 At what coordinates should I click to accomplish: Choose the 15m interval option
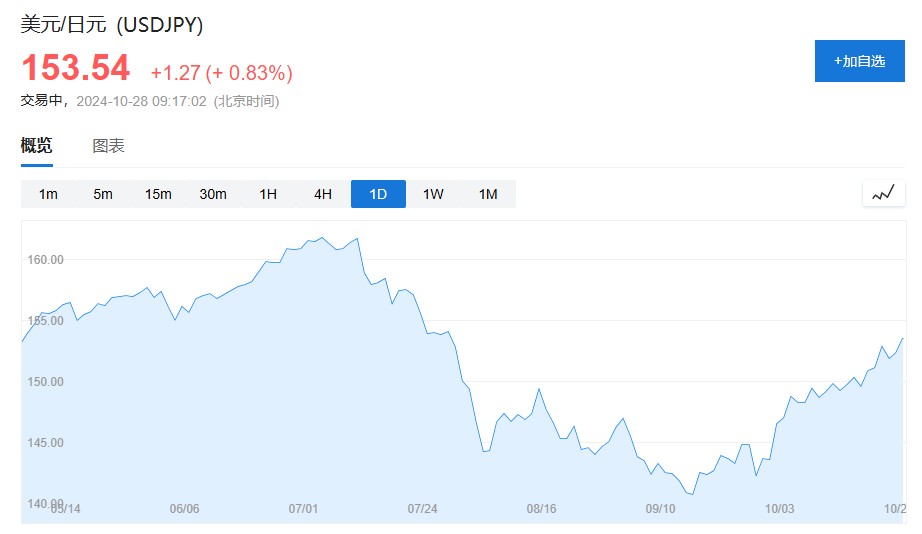coord(158,194)
